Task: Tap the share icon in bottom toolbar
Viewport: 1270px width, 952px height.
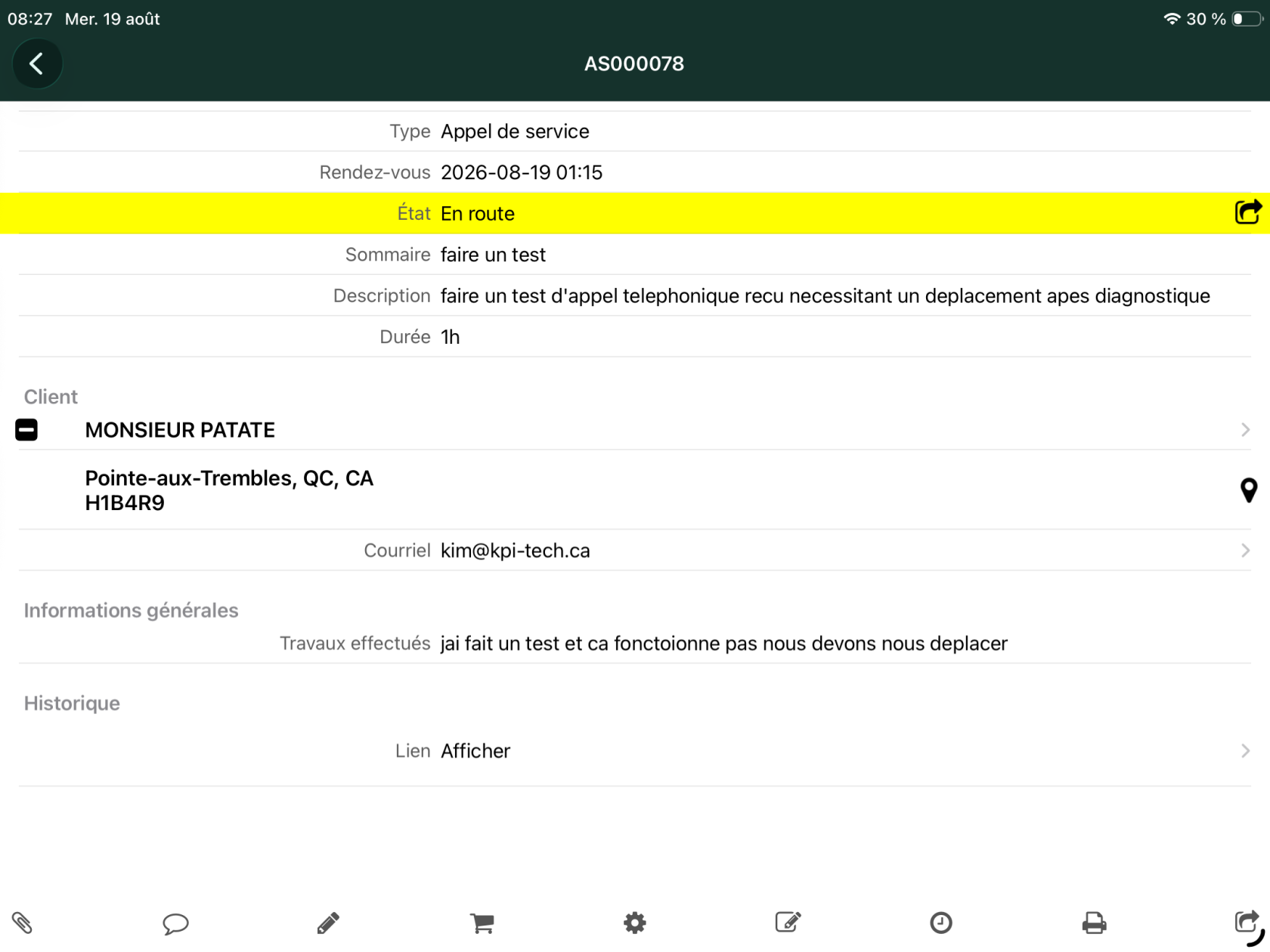Action: (1247, 923)
